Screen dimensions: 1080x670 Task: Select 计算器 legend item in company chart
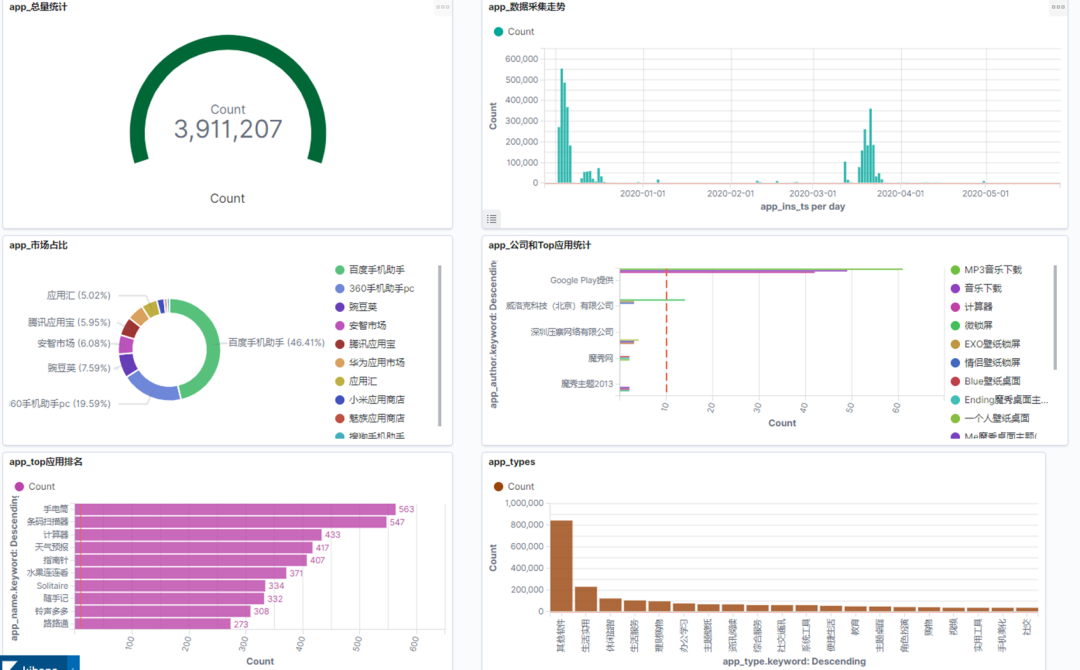coord(972,307)
